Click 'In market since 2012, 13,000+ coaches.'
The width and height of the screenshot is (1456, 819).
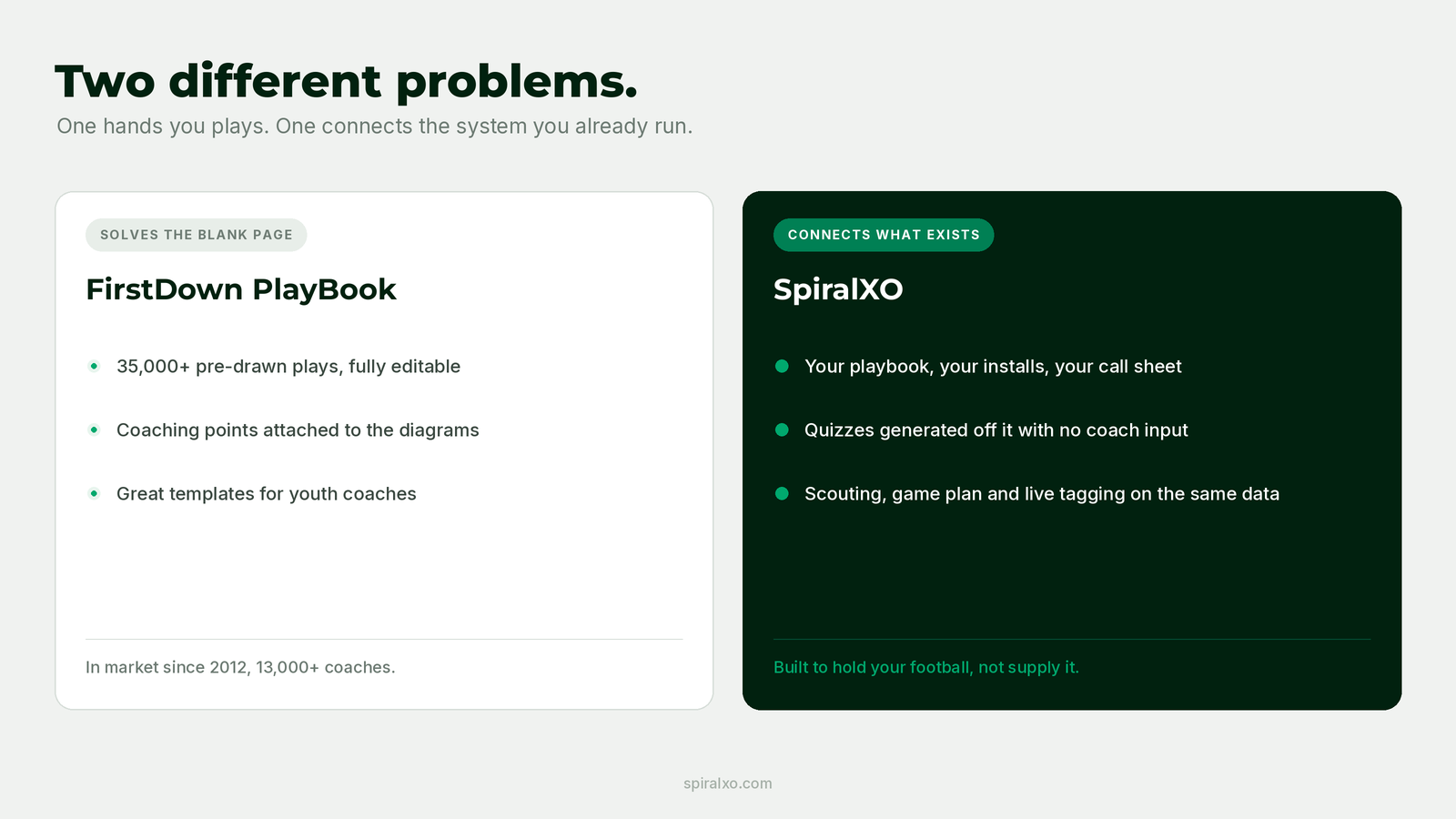[240, 667]
